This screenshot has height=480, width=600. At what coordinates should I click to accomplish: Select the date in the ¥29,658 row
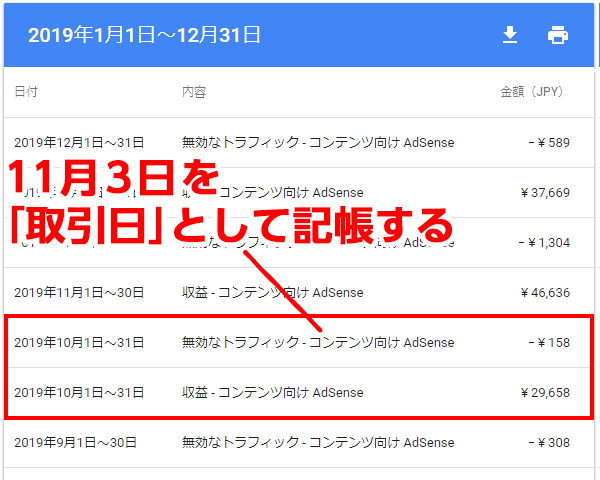[79, 392]
